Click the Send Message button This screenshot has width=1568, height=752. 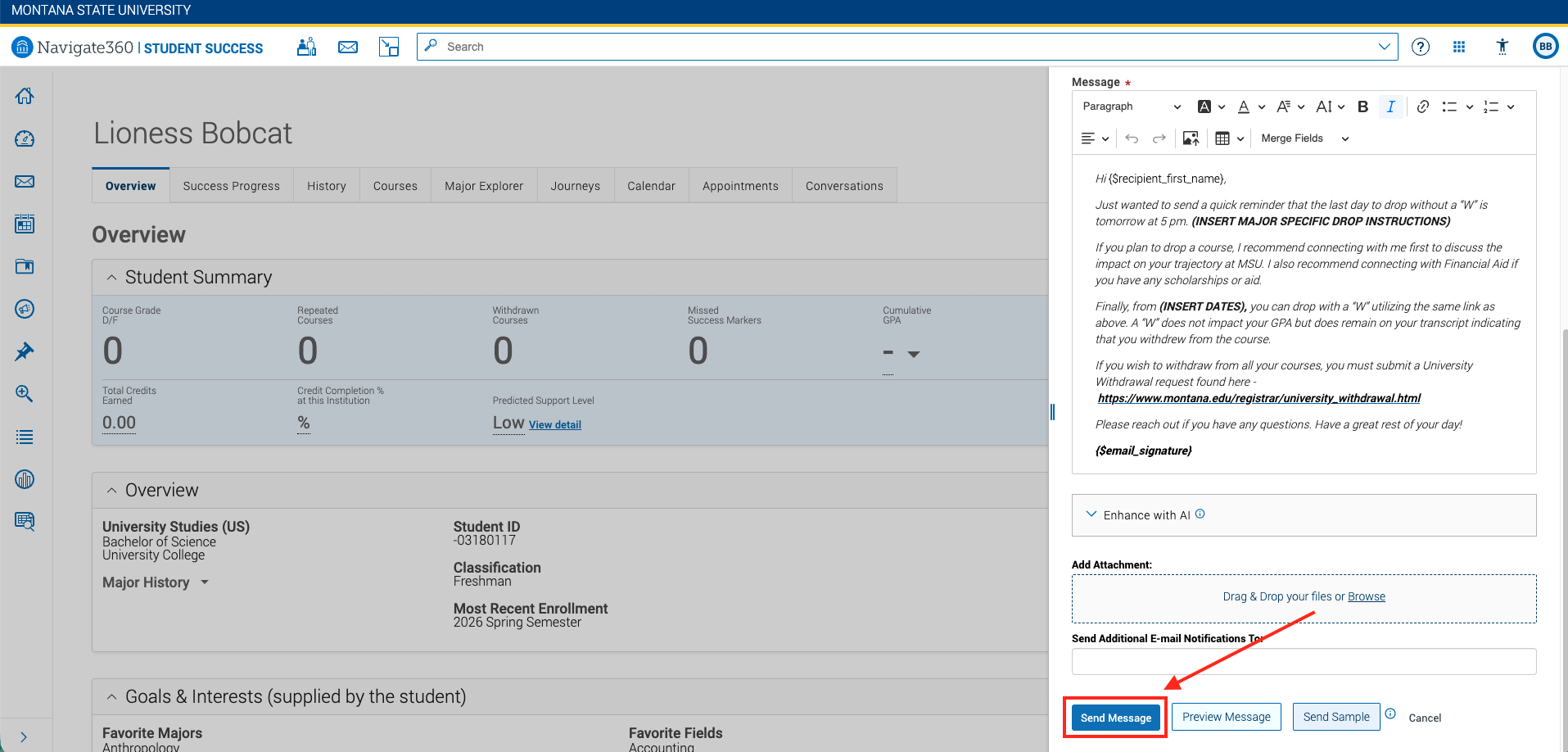pos(1116,718)
